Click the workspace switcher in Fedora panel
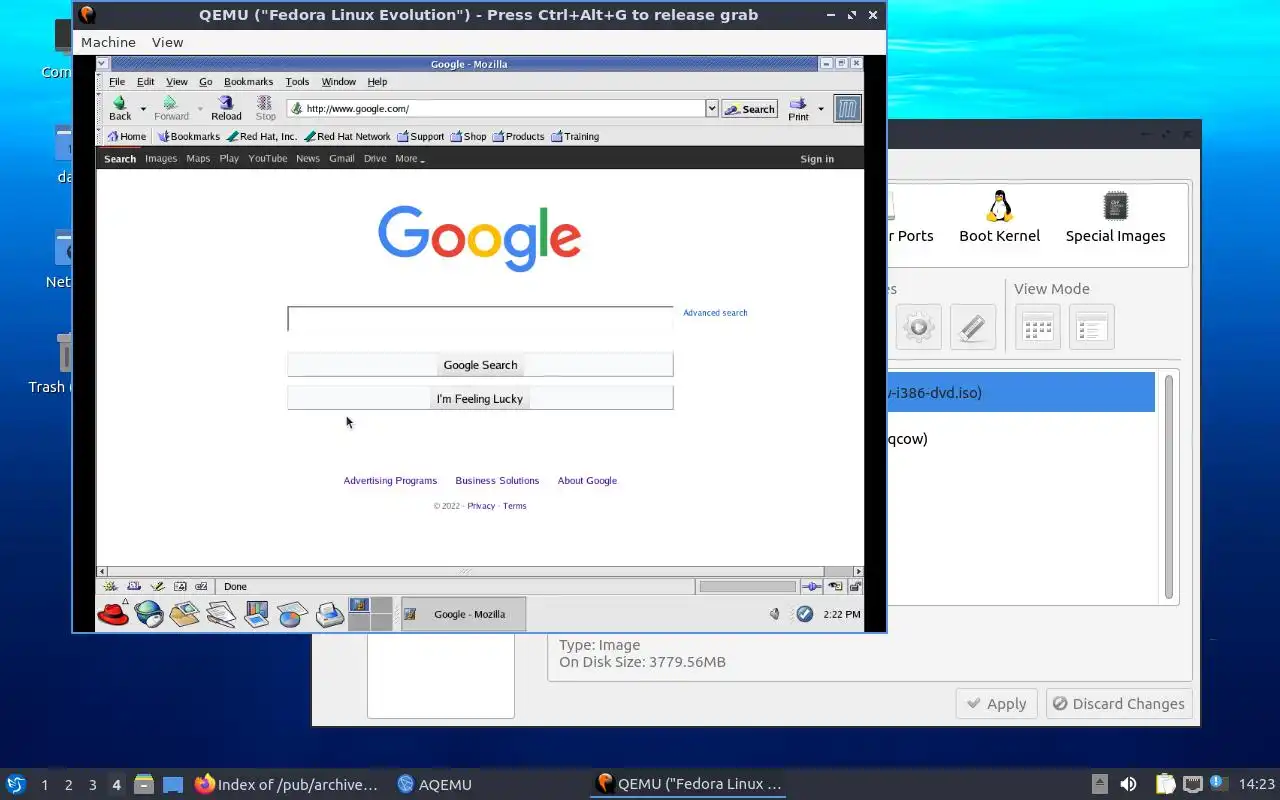1280x800 pixels. click(x=369, y=614)
